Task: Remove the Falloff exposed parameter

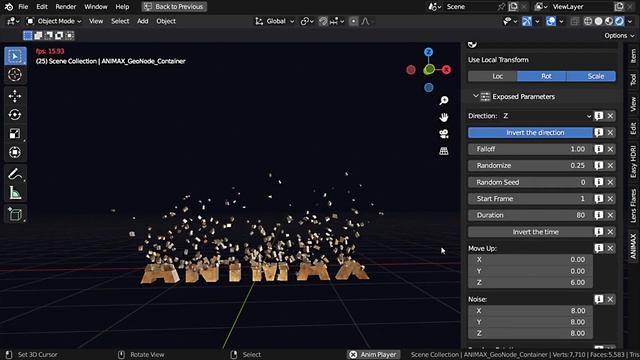Action: 610,149
